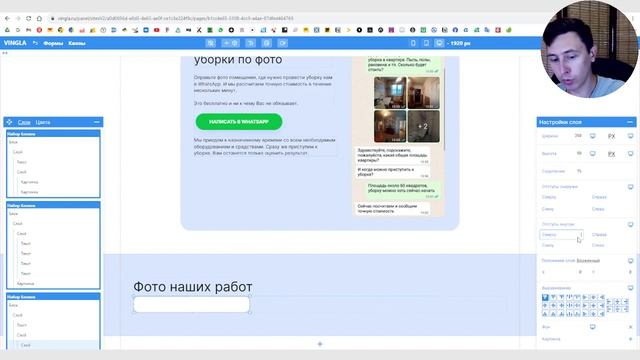This screenshot has height=360, width=640.
Task: Click the green НАПИСАТЬ В WHATSAPP button
Action: pos(239,122)
